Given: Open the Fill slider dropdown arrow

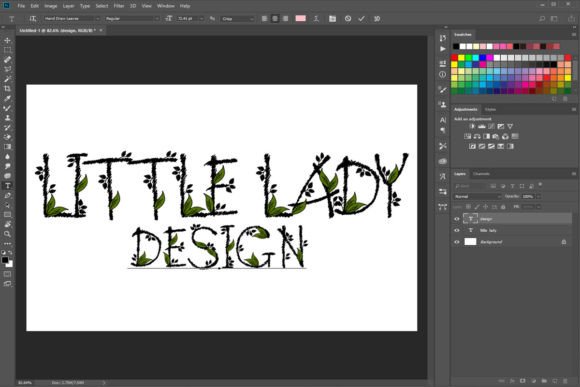Looking at the screenshot, I should pyautogui.click(x=538, y=207).
